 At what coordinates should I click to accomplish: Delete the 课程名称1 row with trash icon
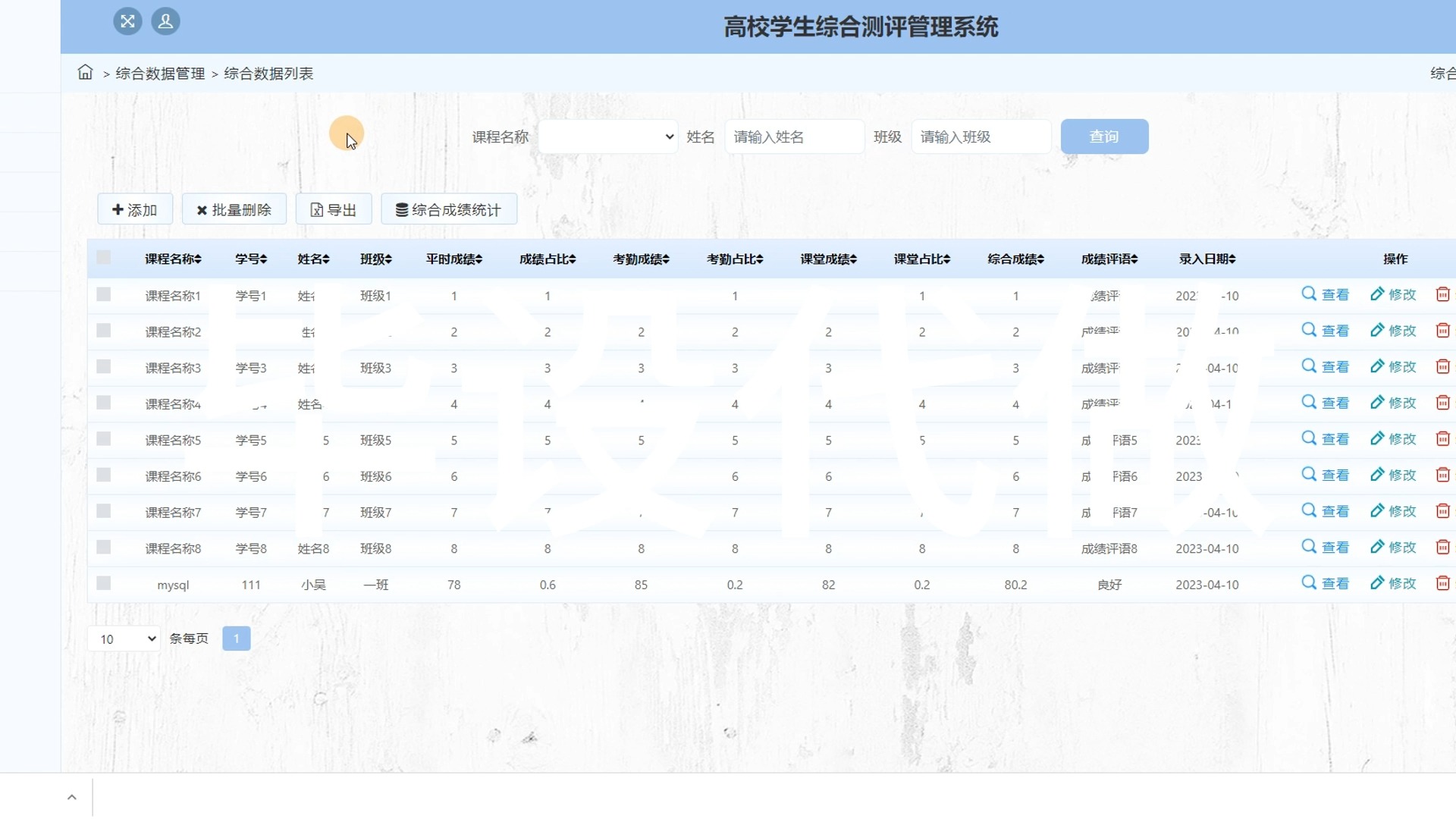pos(1442,294)
